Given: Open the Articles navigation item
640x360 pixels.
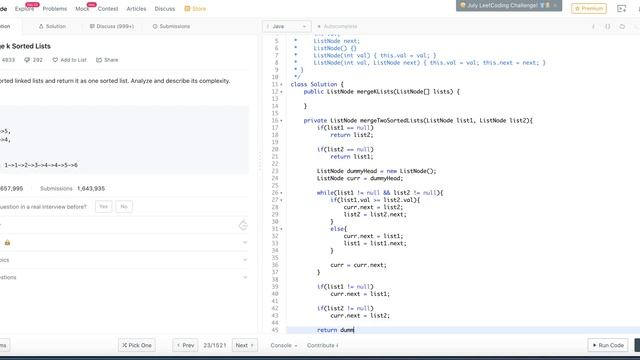Looking at the screenshot, I should (136, 9).
